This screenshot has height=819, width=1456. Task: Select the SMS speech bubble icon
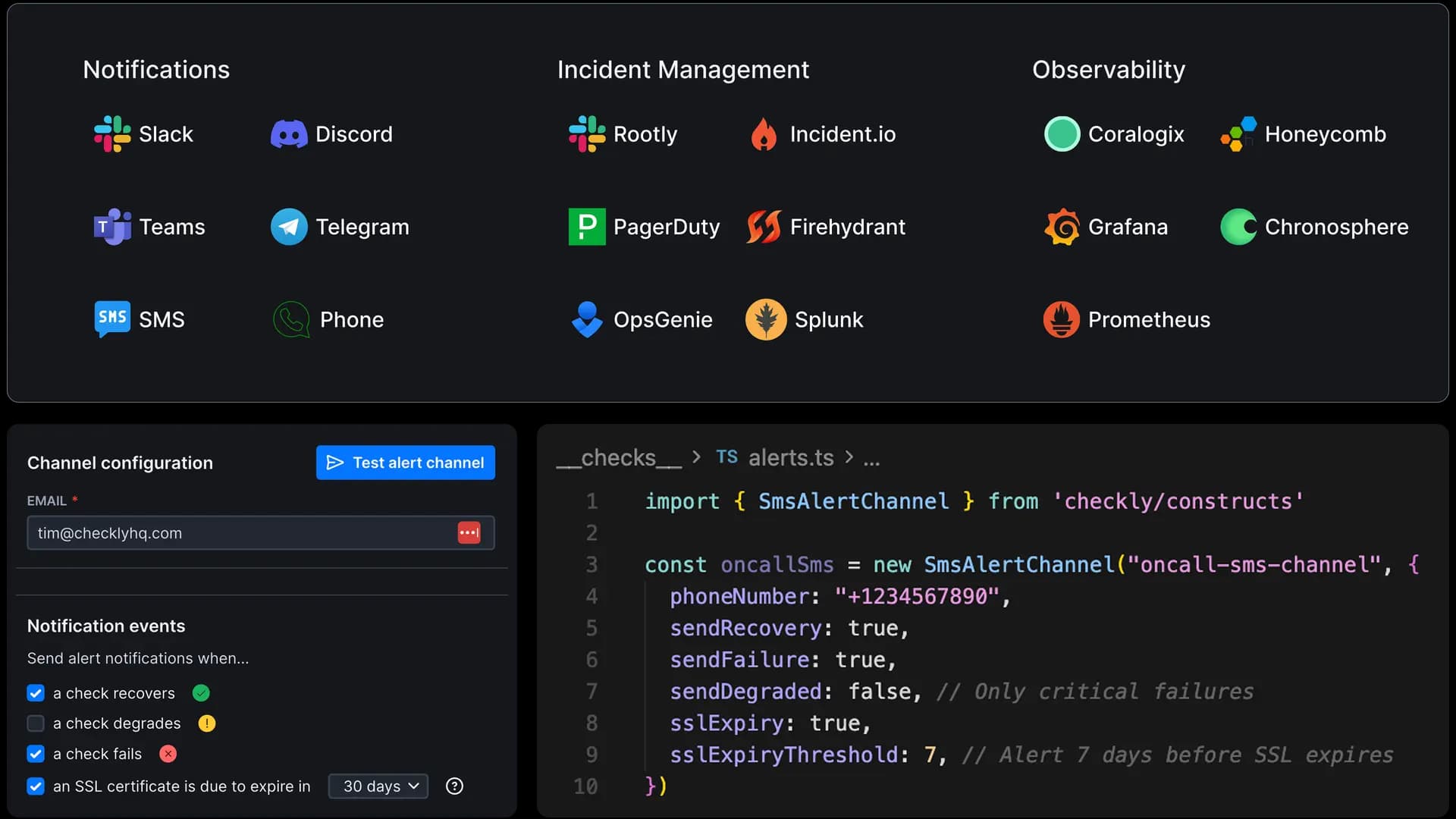click(x=112, y=319)
